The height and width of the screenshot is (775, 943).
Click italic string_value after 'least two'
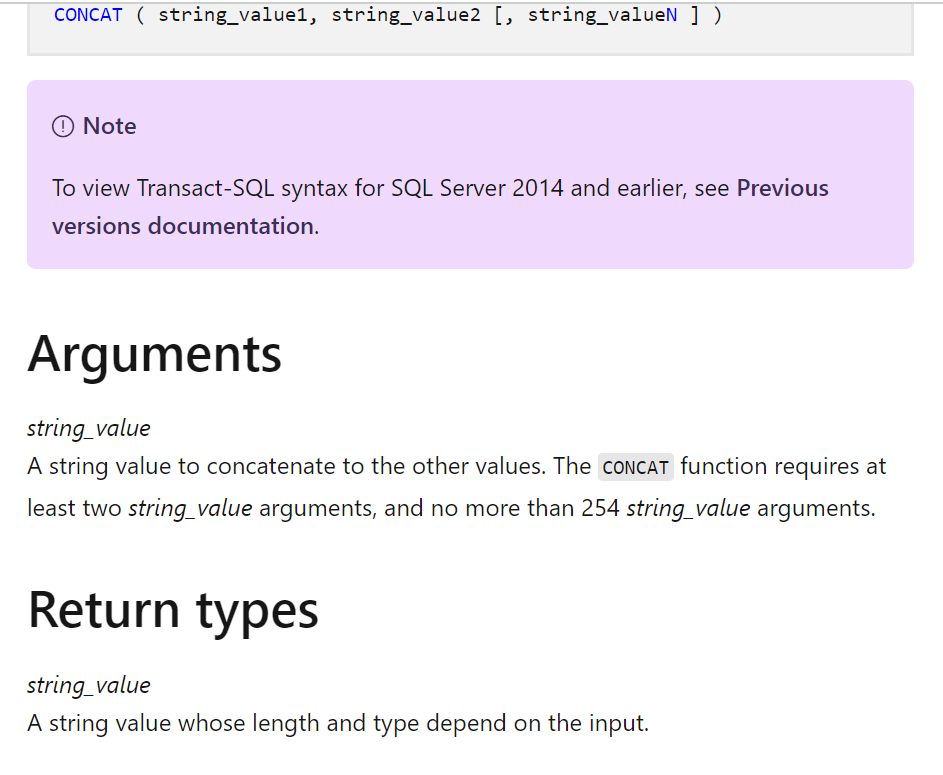tap(190, 508)
